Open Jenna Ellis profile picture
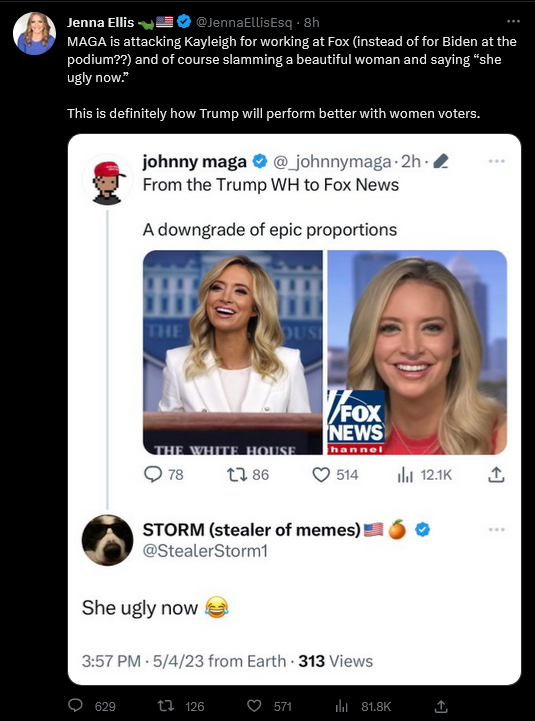The width and height of the screenshot is (535, 721). coord(35,34)
